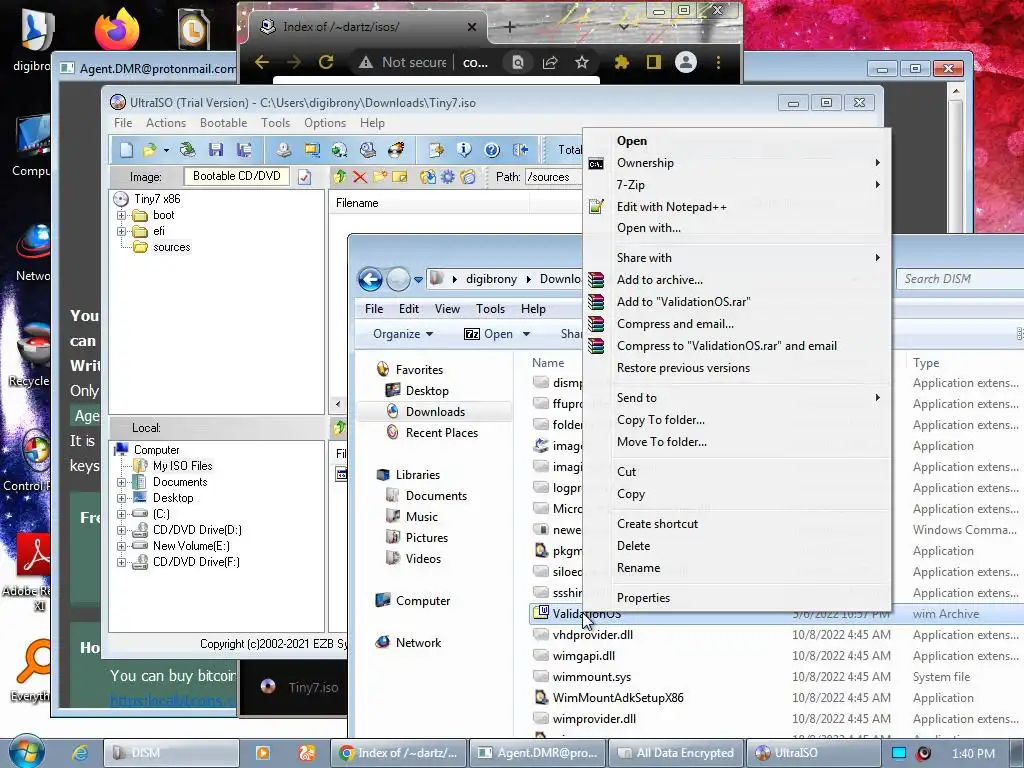Open the 7-Zip submenu in the context menu
Screen dimensions: 1024x768
click(738, 185)
